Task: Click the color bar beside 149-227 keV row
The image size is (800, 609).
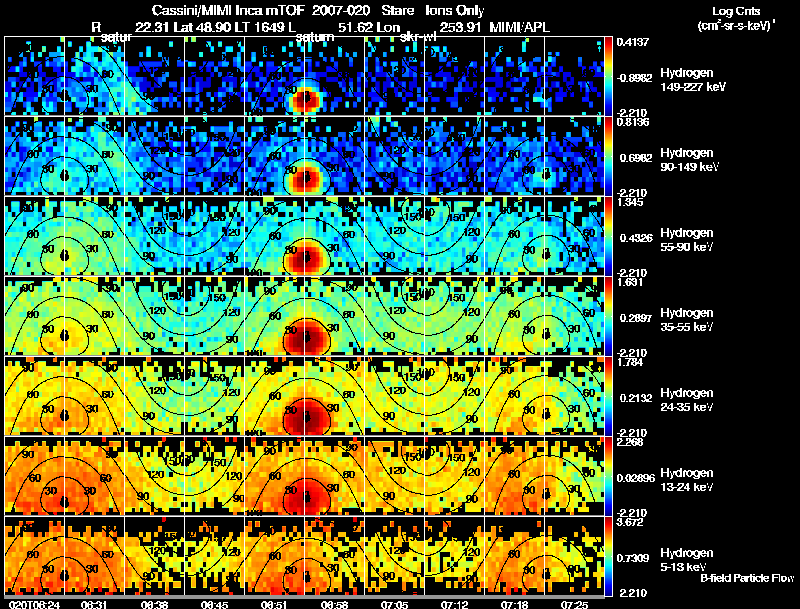Action: click(x=608, y=76)
